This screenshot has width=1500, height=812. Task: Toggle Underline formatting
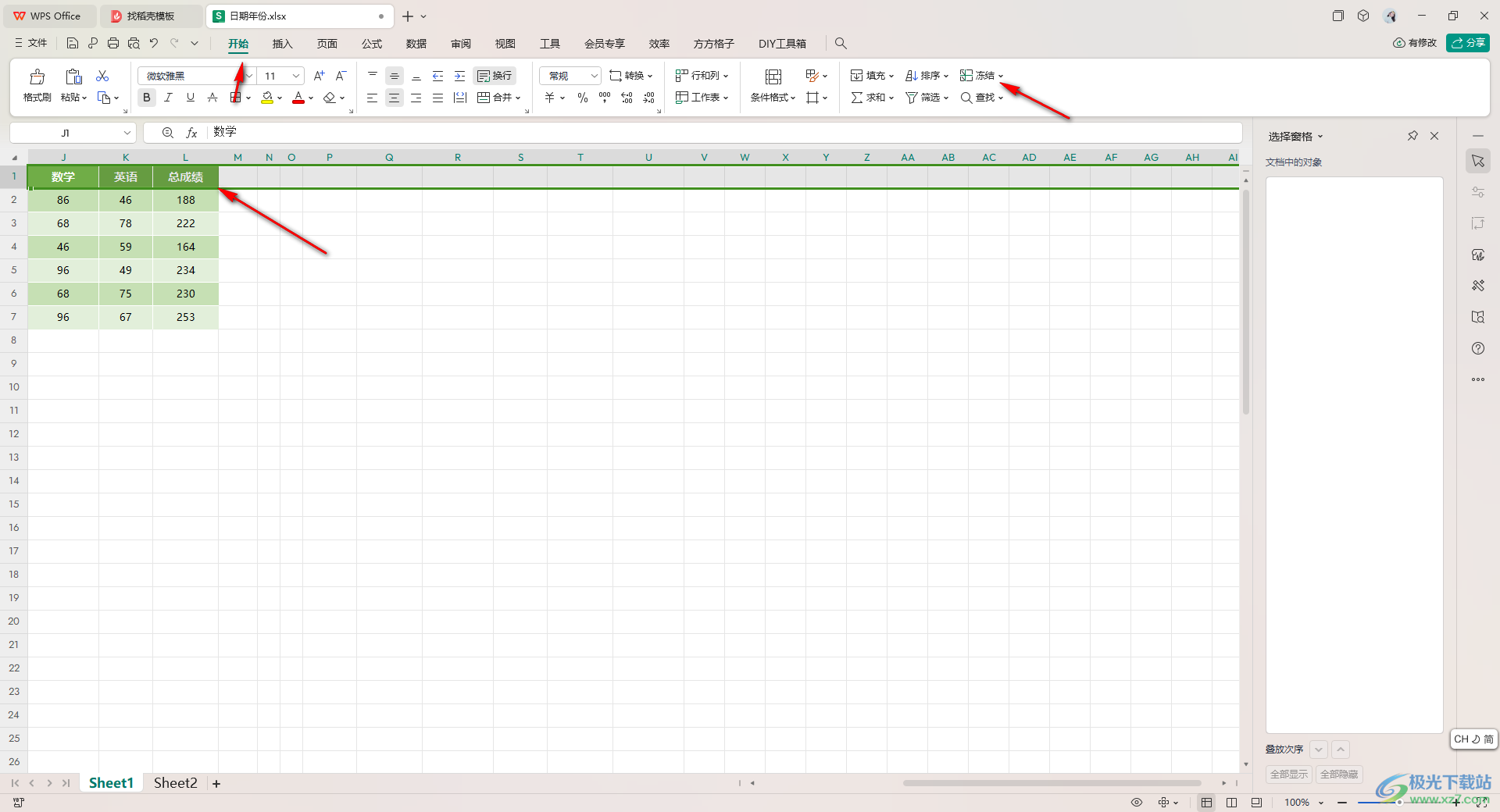(x=190, y=98)
